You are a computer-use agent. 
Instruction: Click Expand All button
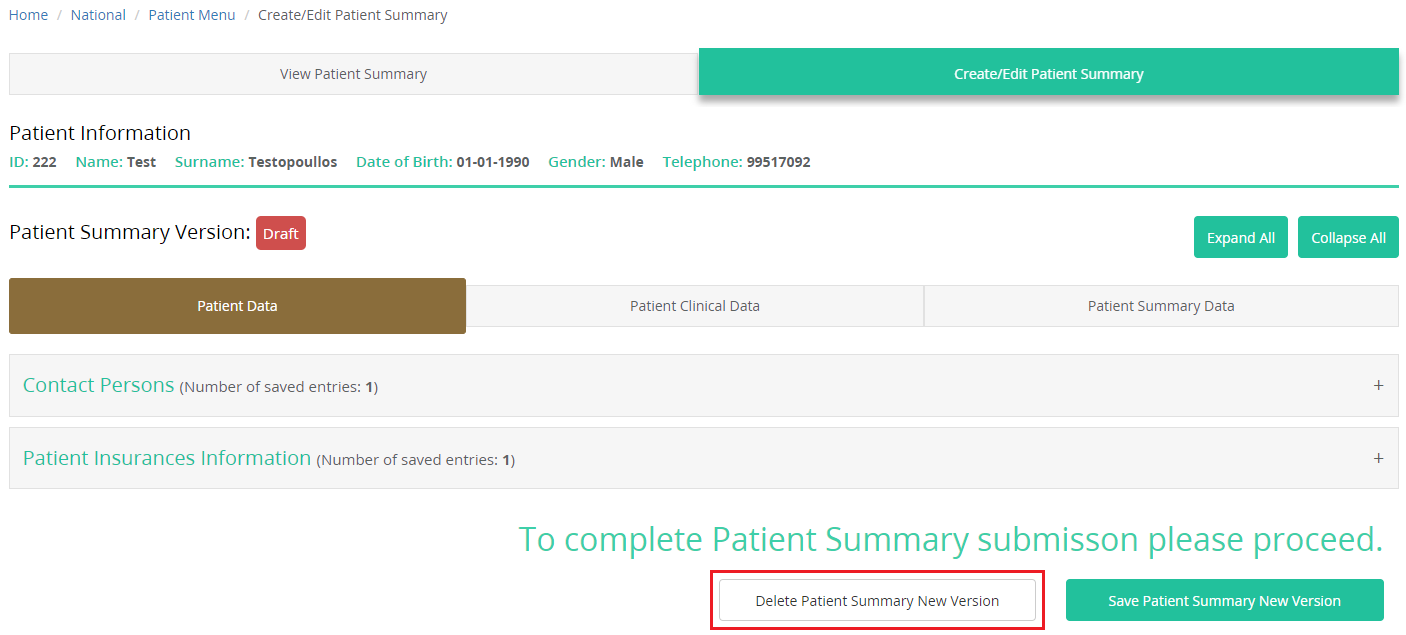pyautogui.click(x=1240, y=238)
